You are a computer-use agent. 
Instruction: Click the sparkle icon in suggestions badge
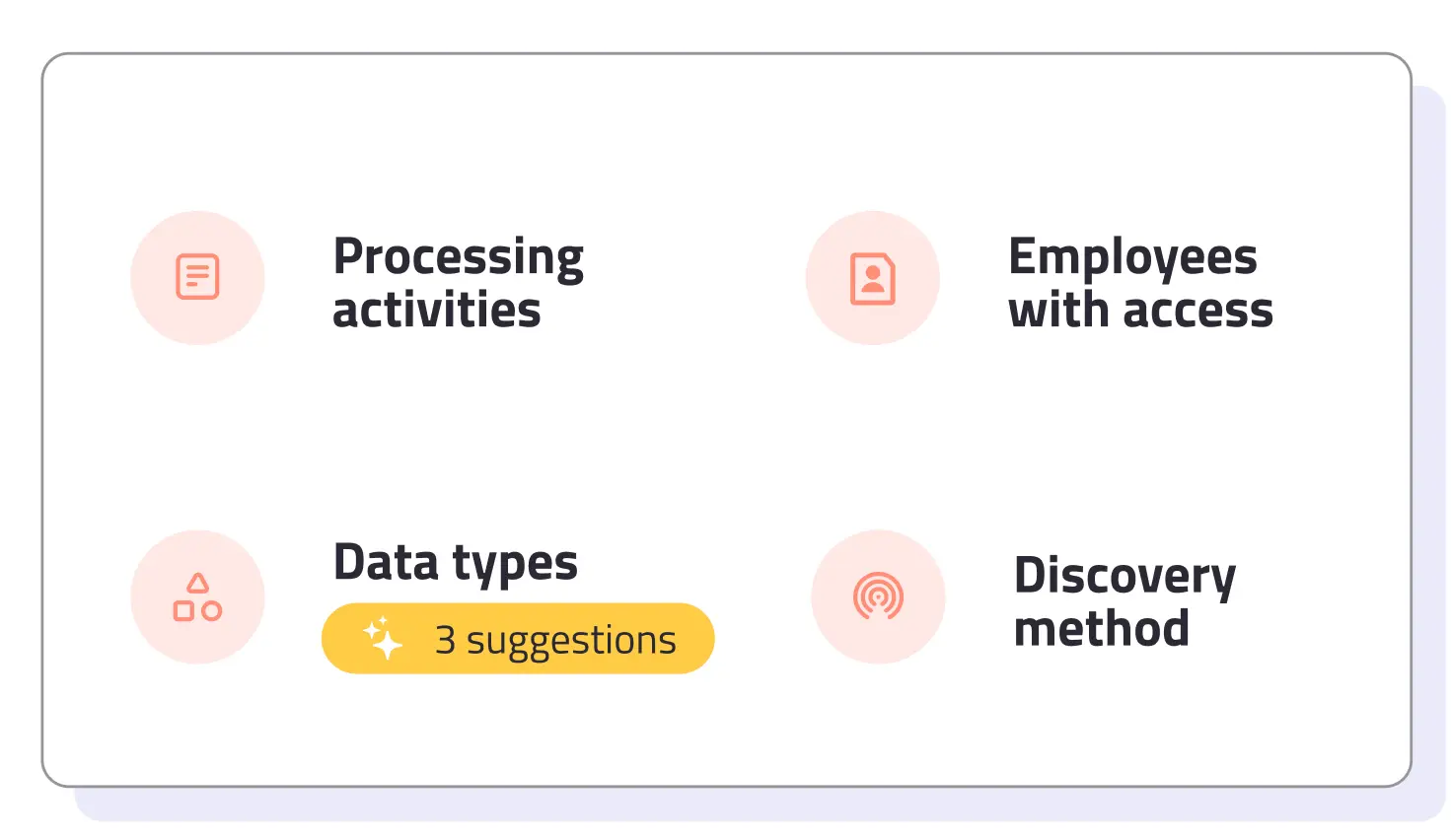pyautogui.click(x=383, y=638)
